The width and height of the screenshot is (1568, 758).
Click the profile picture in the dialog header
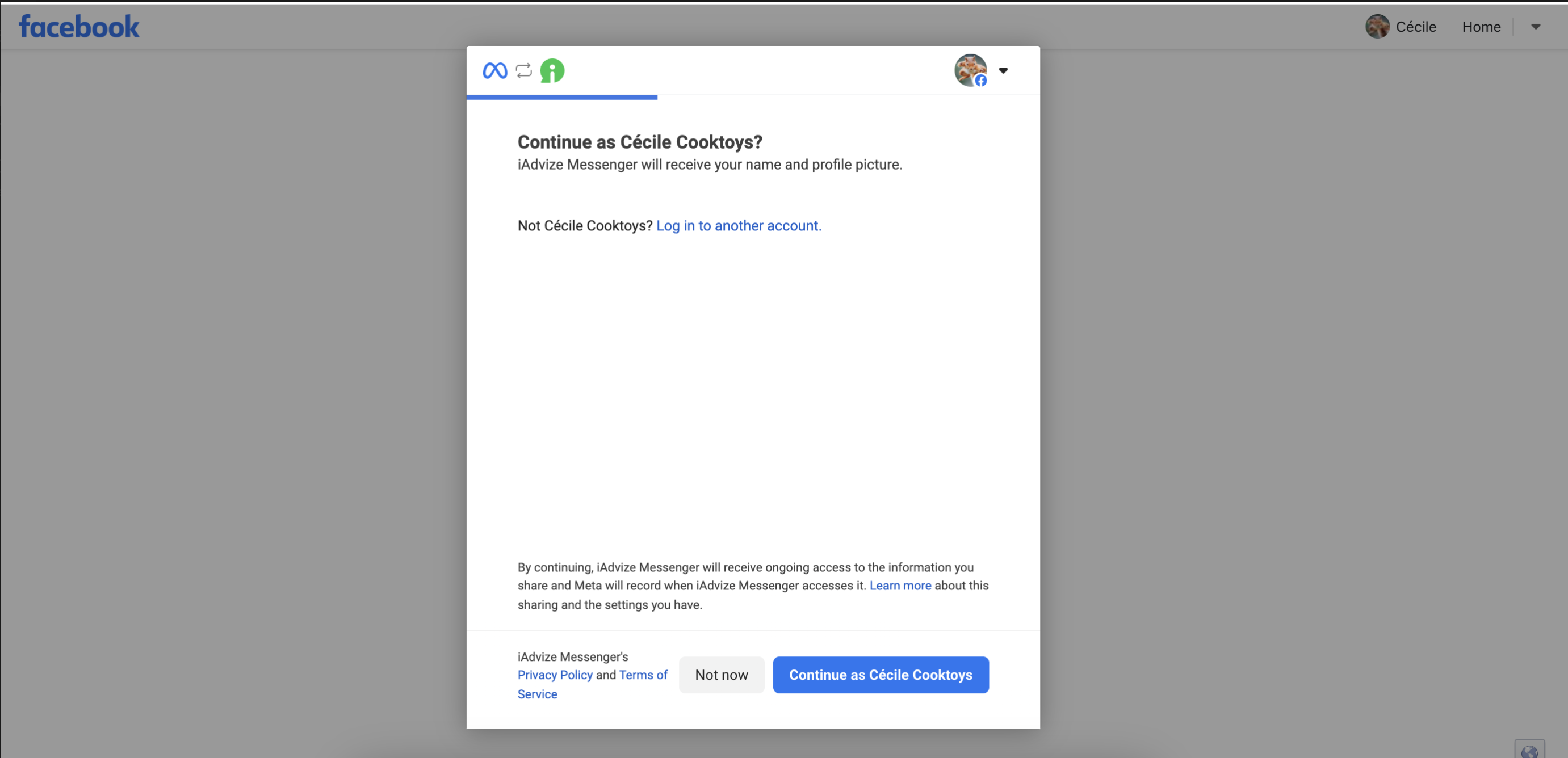pos(969,68)
